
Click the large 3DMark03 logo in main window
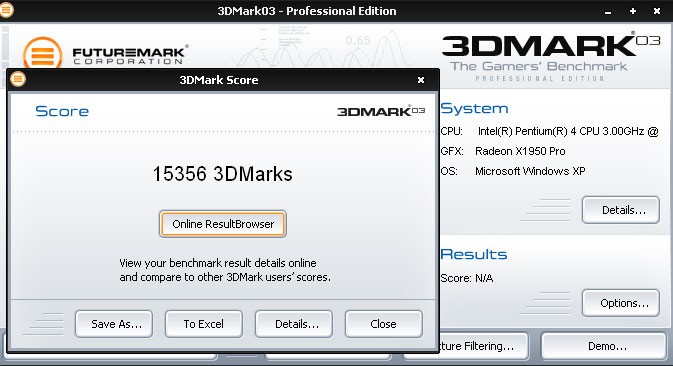click(x=551, y=57)
